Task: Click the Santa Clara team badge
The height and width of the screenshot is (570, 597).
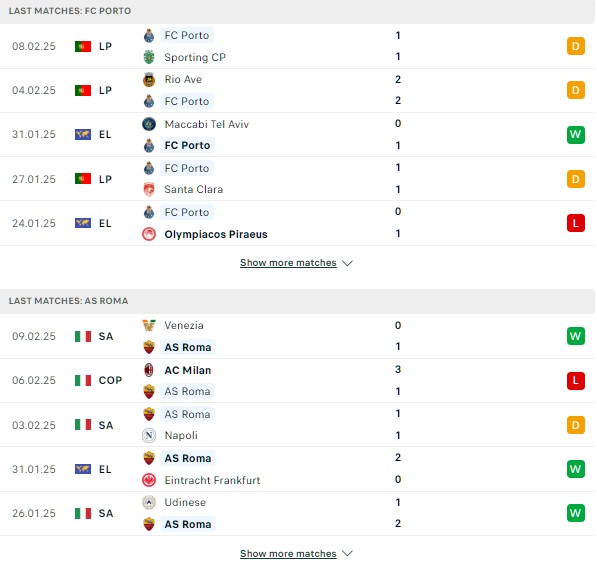Action: click(149, 189)
